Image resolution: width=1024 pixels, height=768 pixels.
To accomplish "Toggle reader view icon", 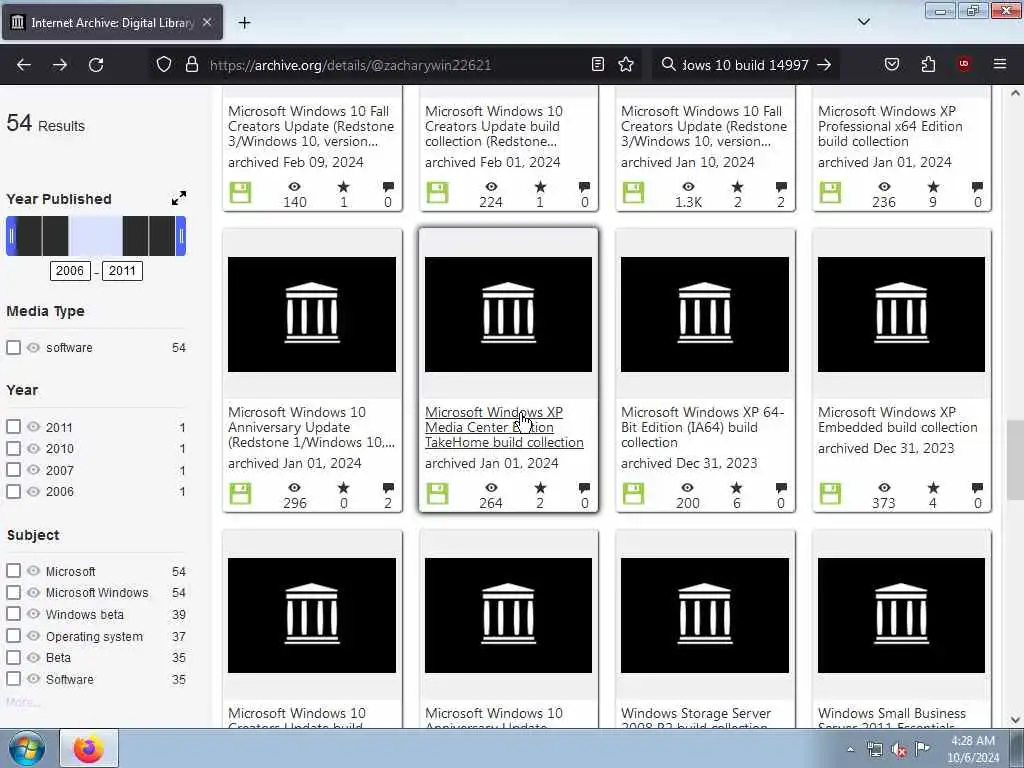I will (x=598, y=64).
